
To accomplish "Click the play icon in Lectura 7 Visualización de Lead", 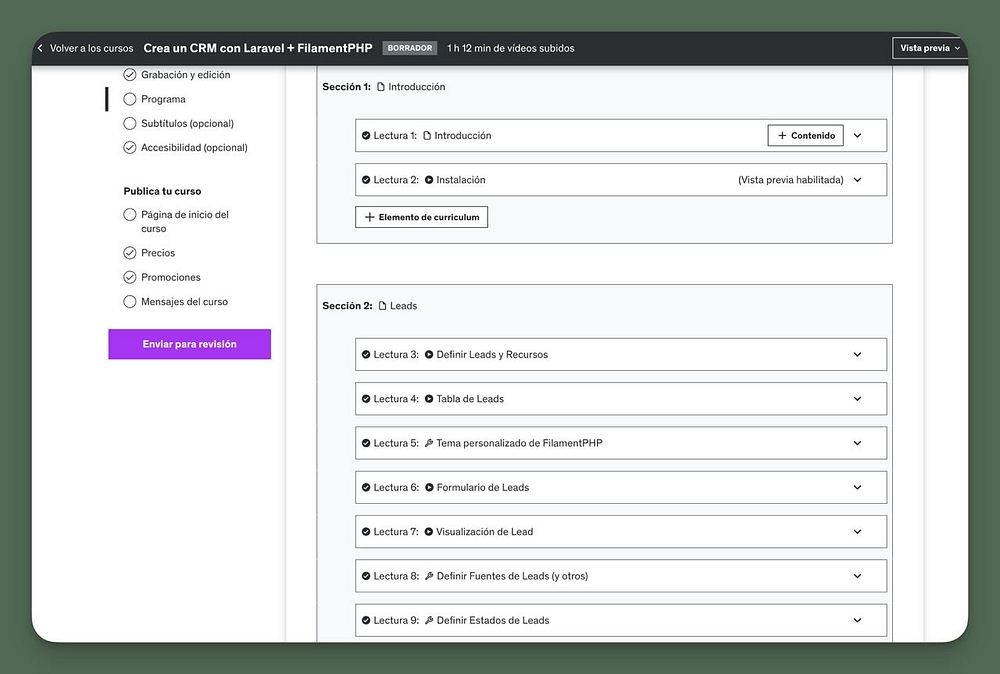I will (x=429, y=532).
